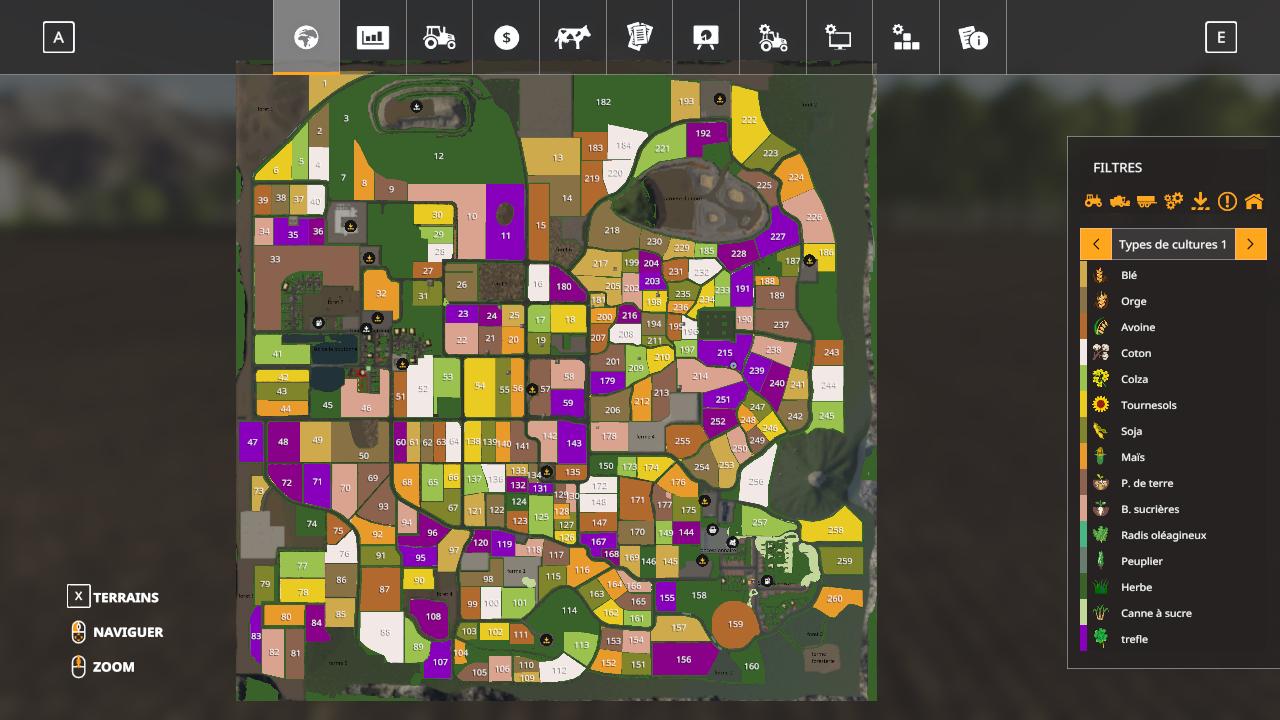The height and width of the screenshot is (720, 1280).
Task: Toggle Blé crop in legend
Action: click(x=1173, y=275)
